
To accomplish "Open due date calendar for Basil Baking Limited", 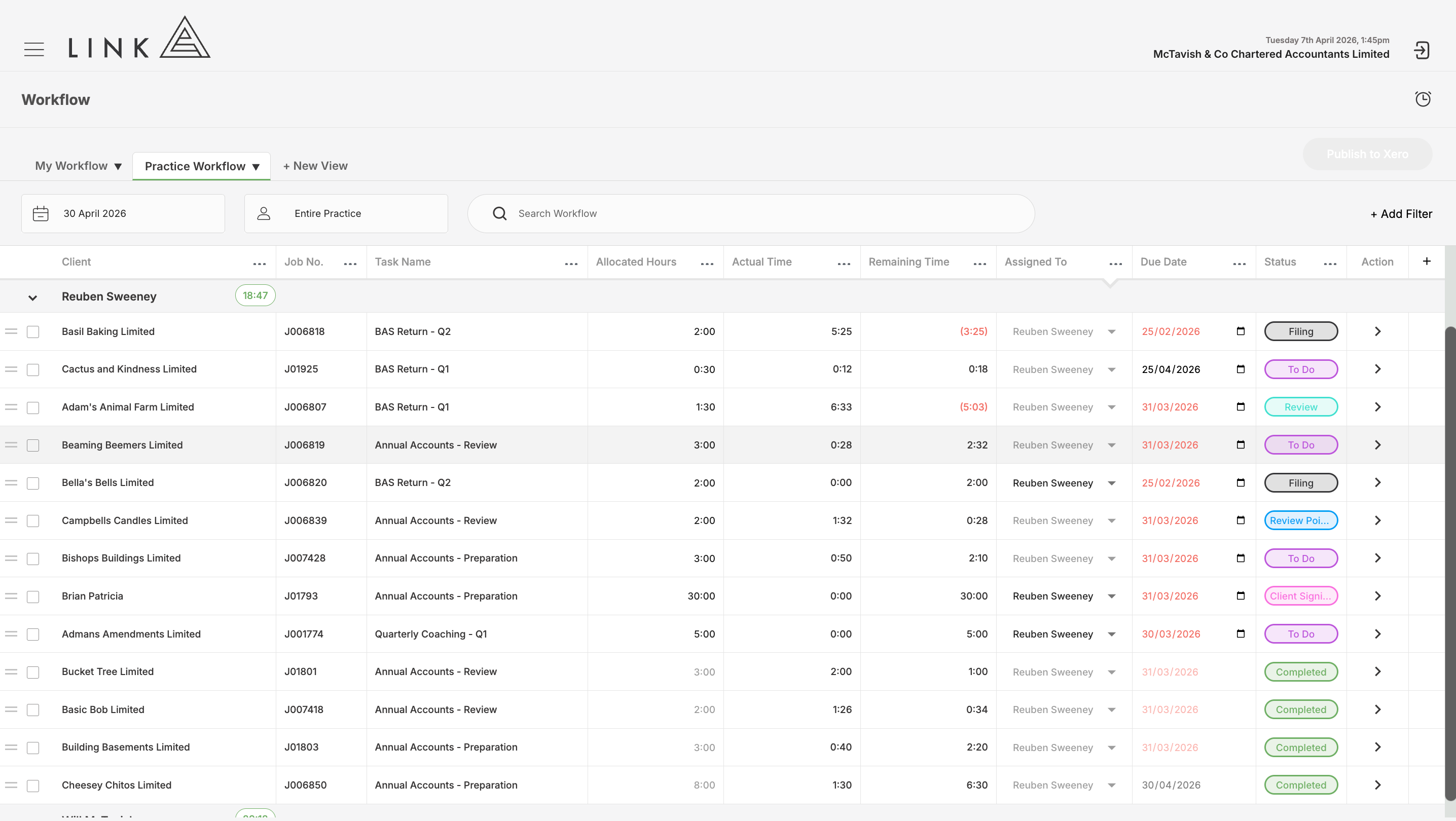I will (x=1240, y=331).
